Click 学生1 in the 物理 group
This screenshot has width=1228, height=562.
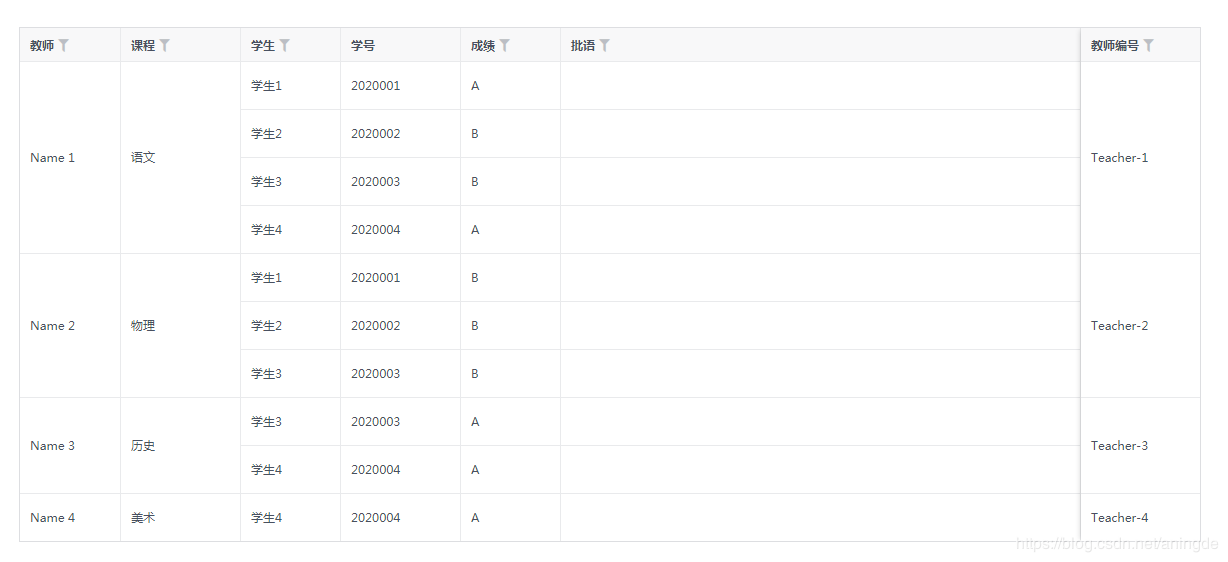tap(267, 278)
